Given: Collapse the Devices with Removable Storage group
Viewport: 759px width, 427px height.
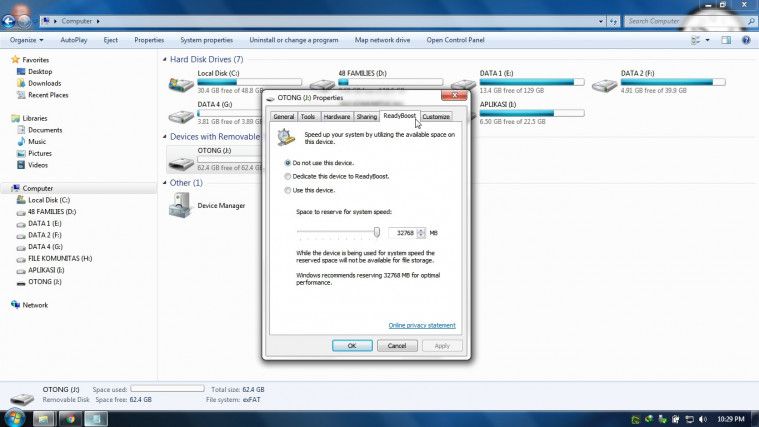Looking at the screenshot, I should pos(165,137).
